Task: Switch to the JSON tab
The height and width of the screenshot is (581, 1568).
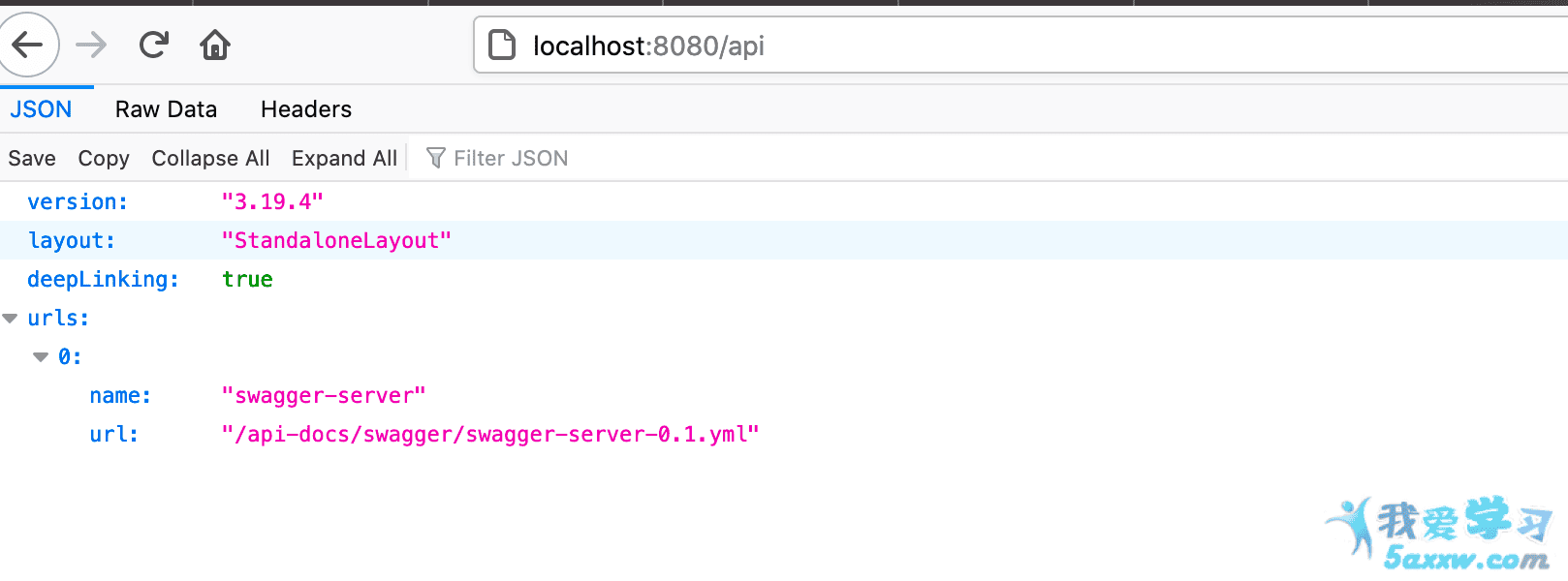Action: click(x=41, y=109)
